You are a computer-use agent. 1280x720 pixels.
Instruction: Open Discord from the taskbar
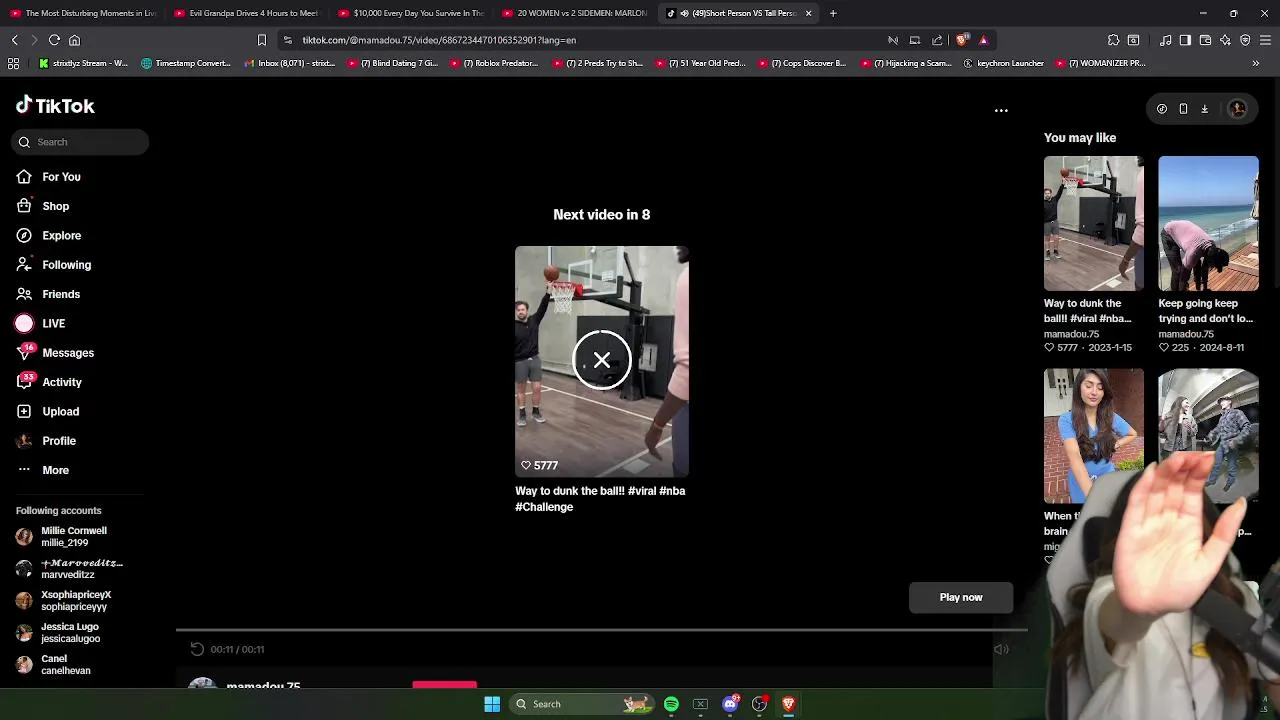(730, 704)
